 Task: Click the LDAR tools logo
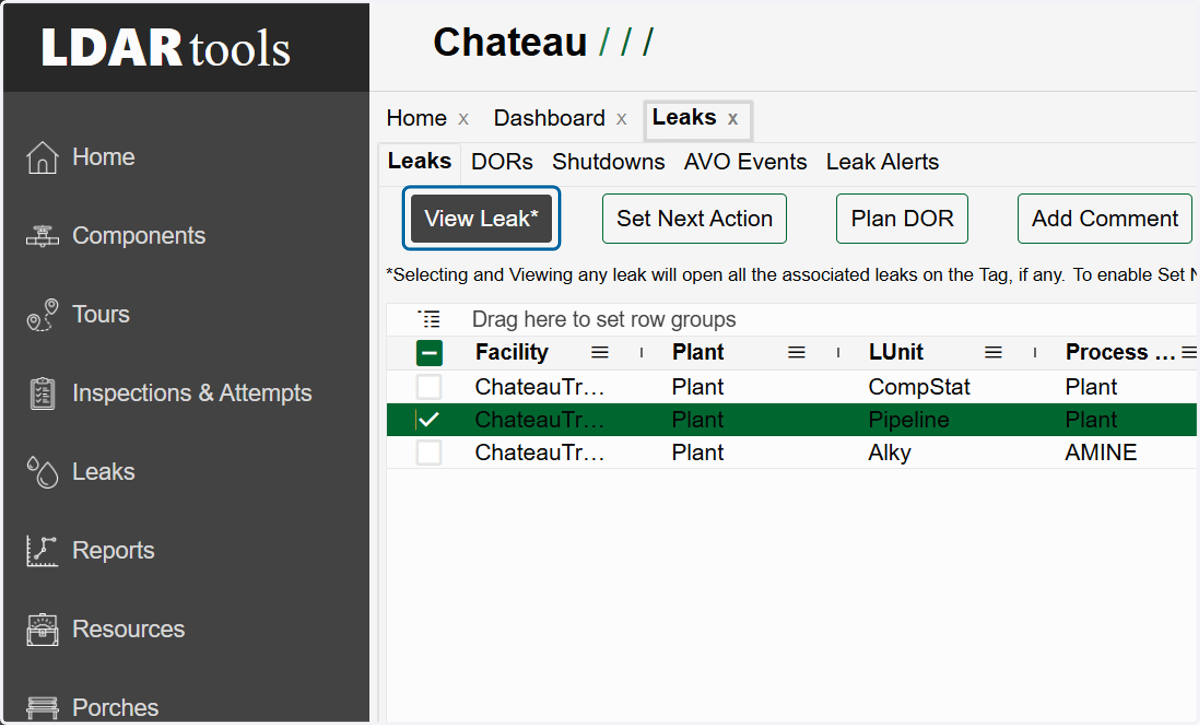(166, 48)
